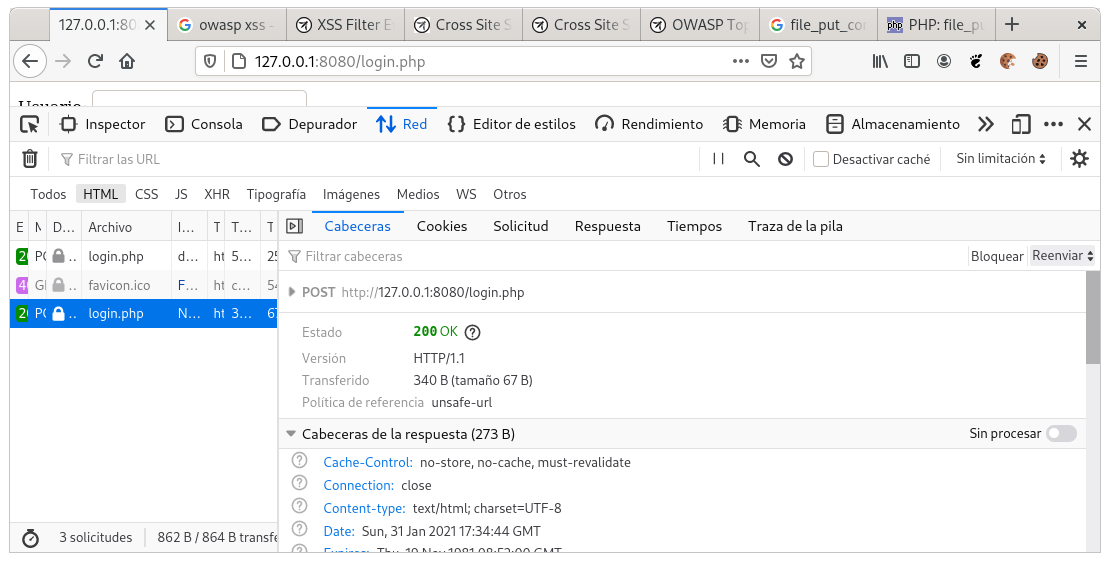Enable the Desactivar caché checkbox
The height and width of the screenshot is (562, 1110).
pos(821,159)
